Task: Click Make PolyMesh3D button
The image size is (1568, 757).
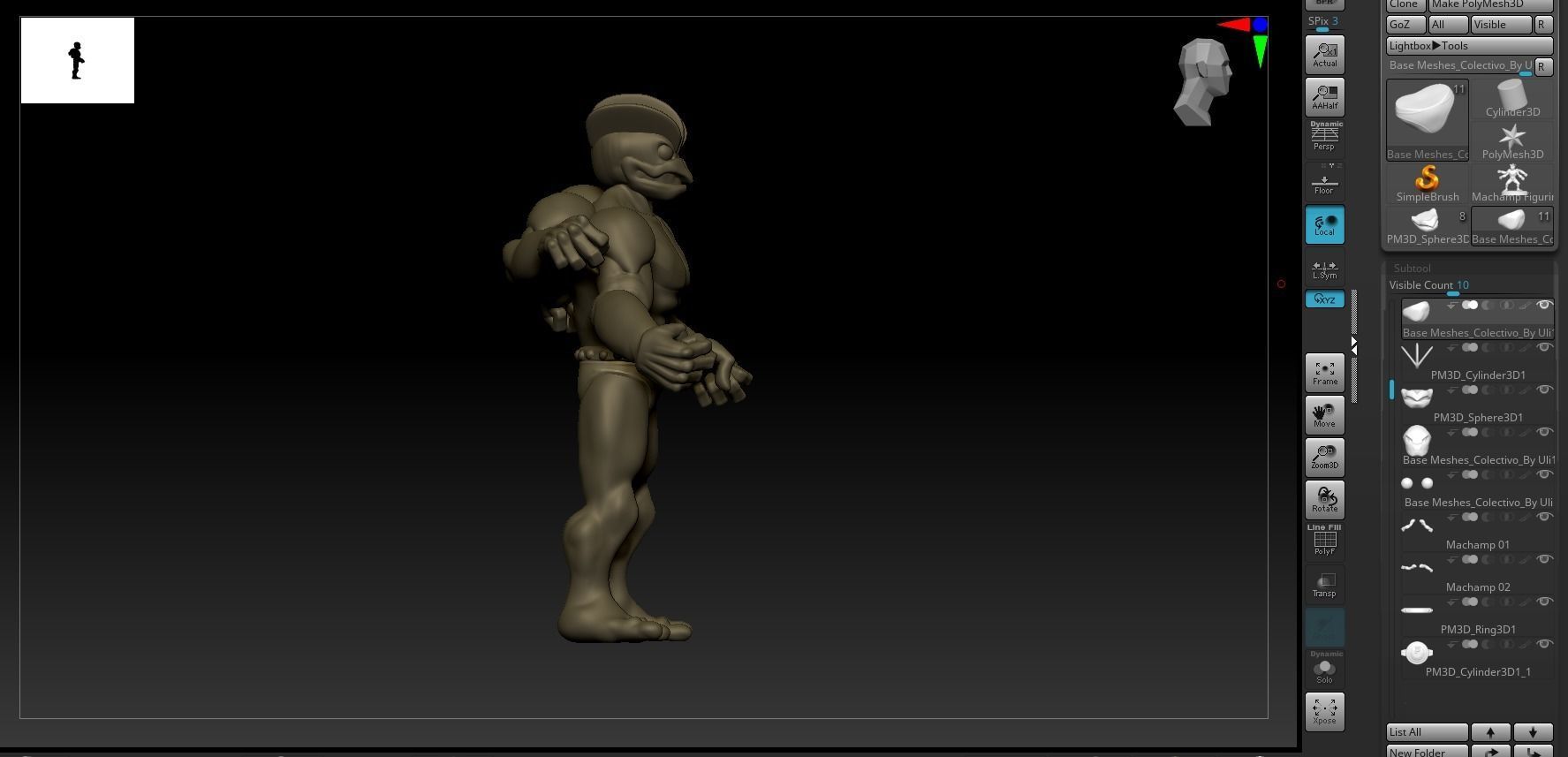Action: (x=1490, y=4)
